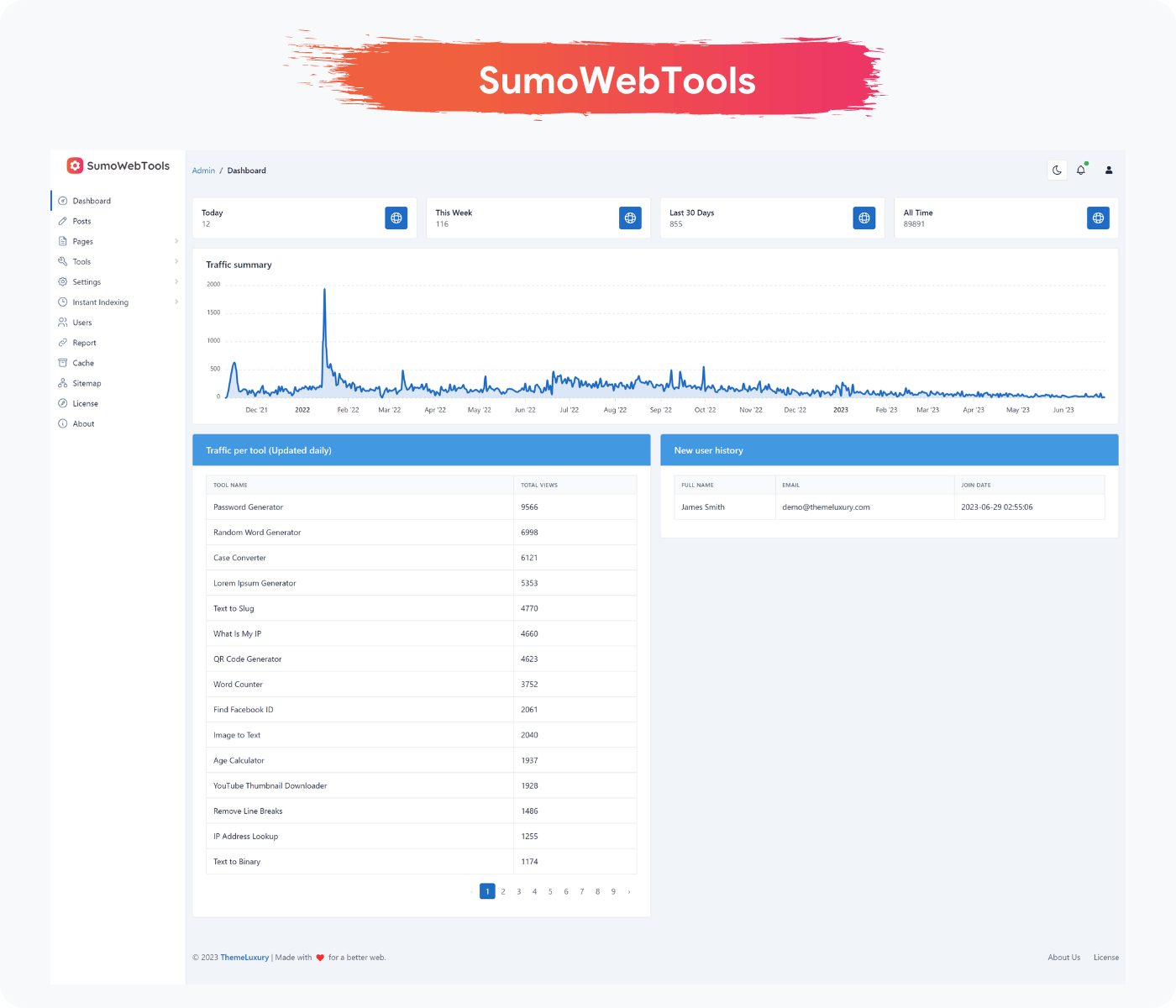
Task: Expand the Instant Indexing submenu chevron
Action: pos(176,302)
